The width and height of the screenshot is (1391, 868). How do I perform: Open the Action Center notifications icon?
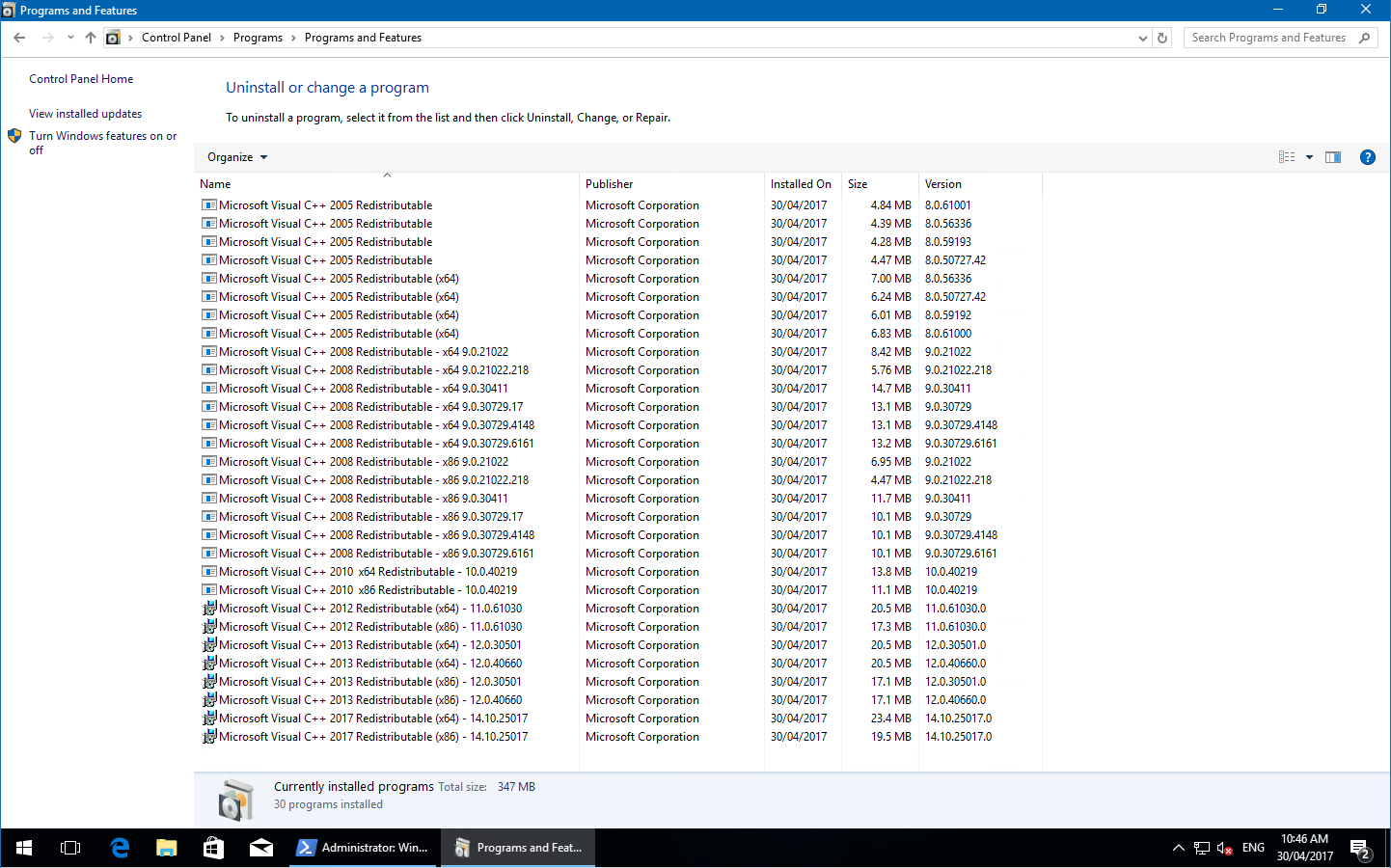[x=1361, y=848]
